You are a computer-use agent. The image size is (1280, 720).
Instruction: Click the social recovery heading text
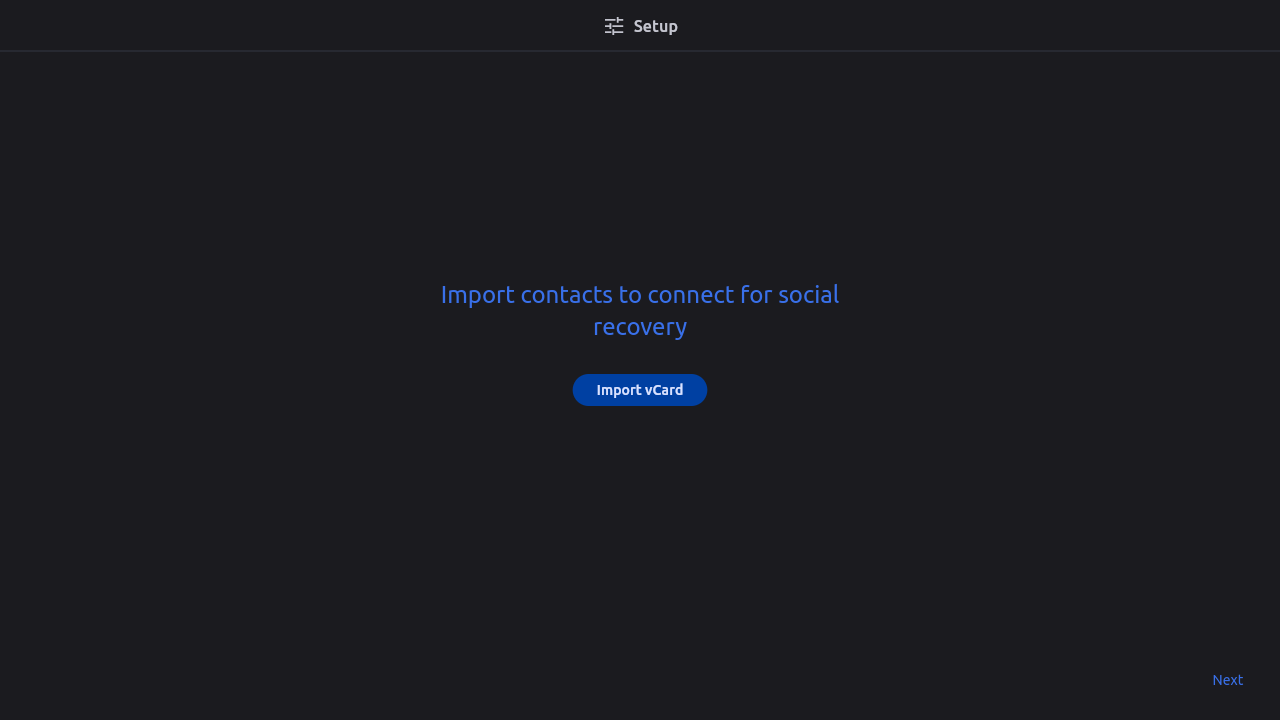pyautogui.click(x=640, y=310)
